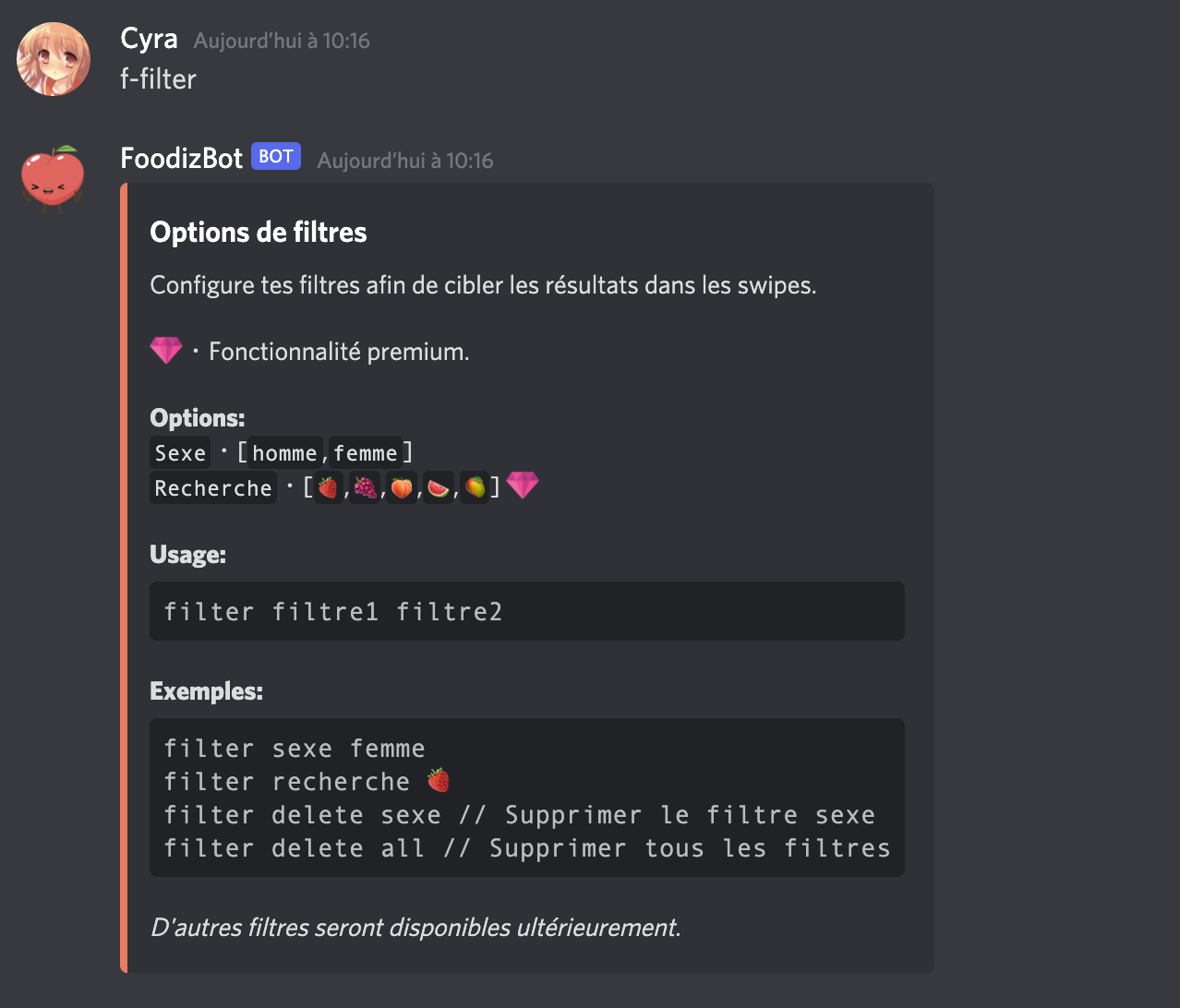Click the gem emoji beside Fonctionnalité premium
This screenshot has width=1180, height=1008.
(x=166, y=351)
